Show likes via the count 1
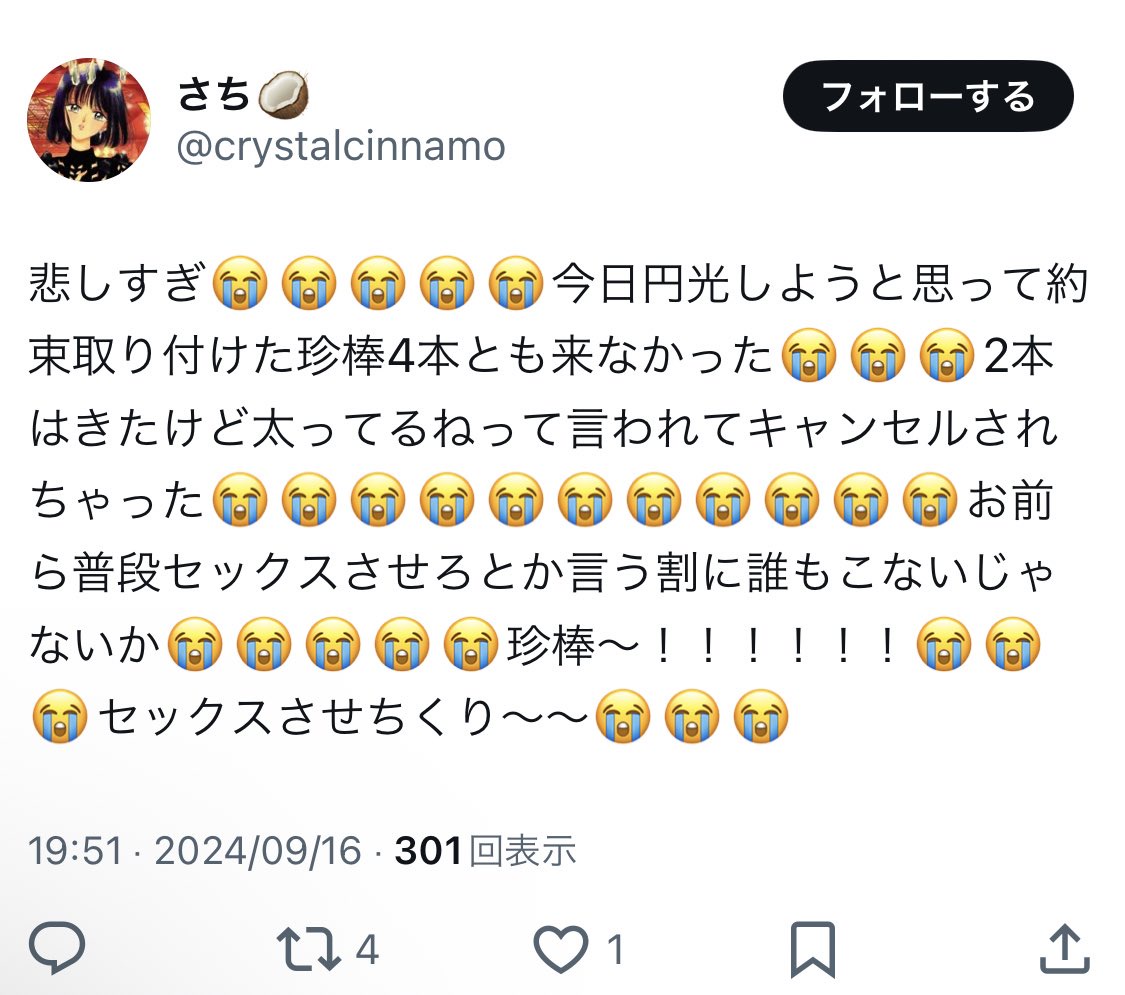Image resolution: width=1125 pixels, height=995 pixels. [615, 950]
